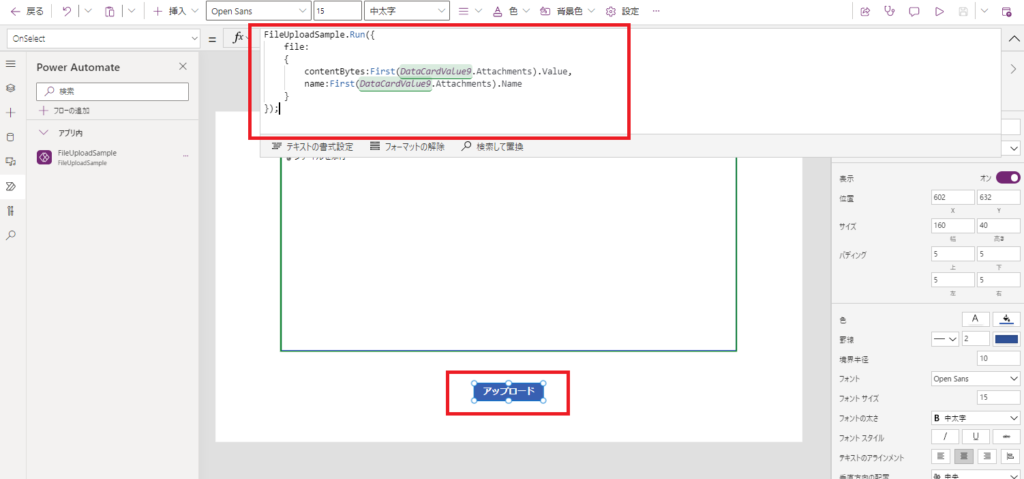The image size is (1024, 479).
Task: Click the X position field 602
Action: click(954, 197)
